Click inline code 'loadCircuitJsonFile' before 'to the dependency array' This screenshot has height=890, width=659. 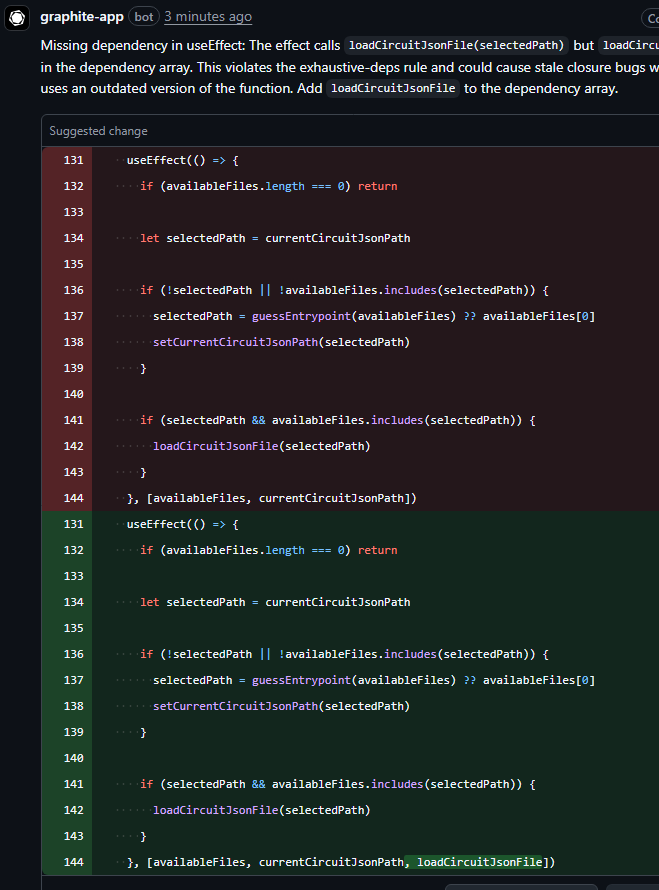pyautogui.click(x=393, y=89)
